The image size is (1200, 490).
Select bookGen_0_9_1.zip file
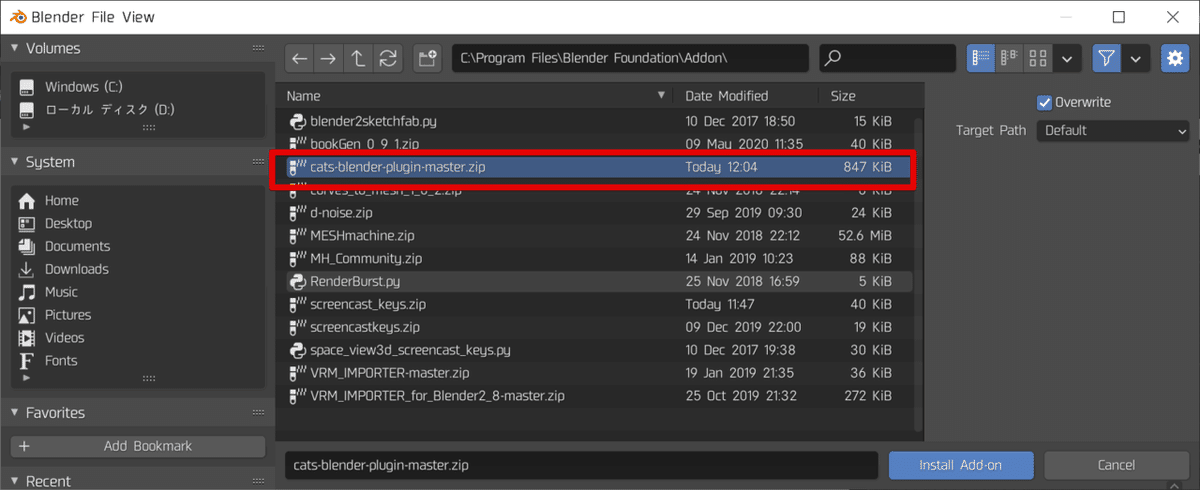click(594, 143)
